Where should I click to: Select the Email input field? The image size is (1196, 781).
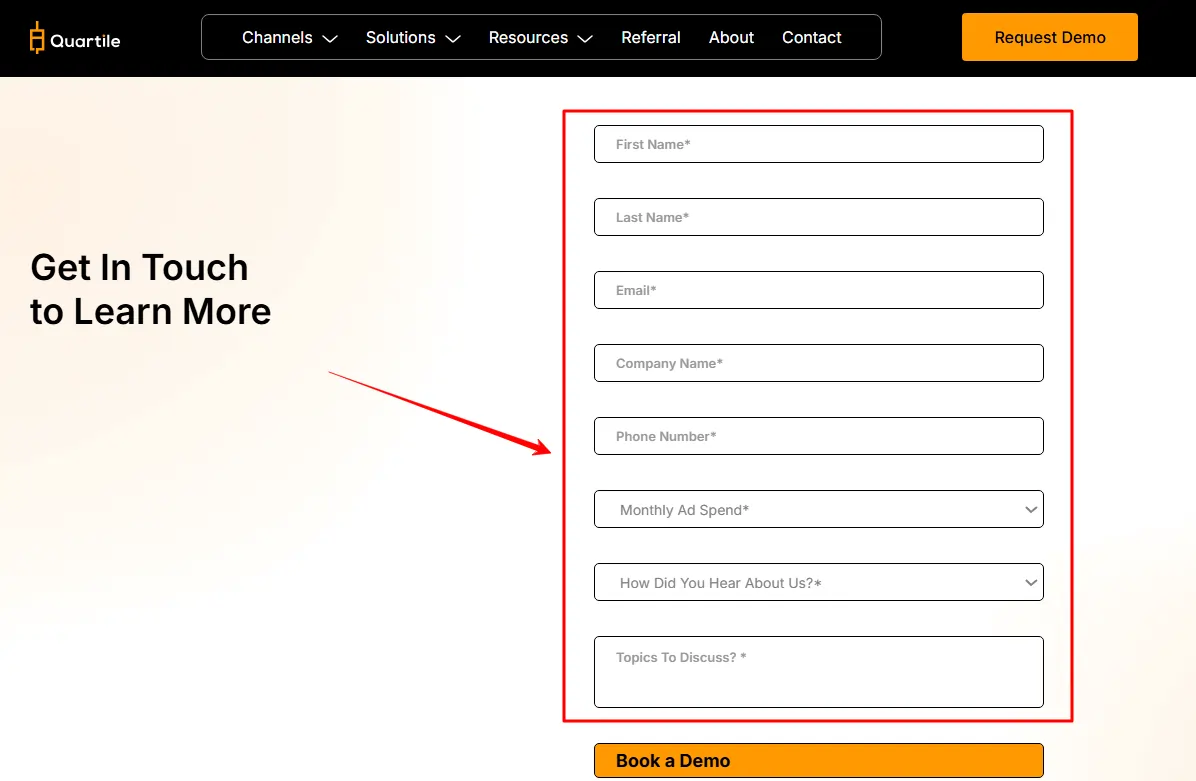(x=818, y=290)
